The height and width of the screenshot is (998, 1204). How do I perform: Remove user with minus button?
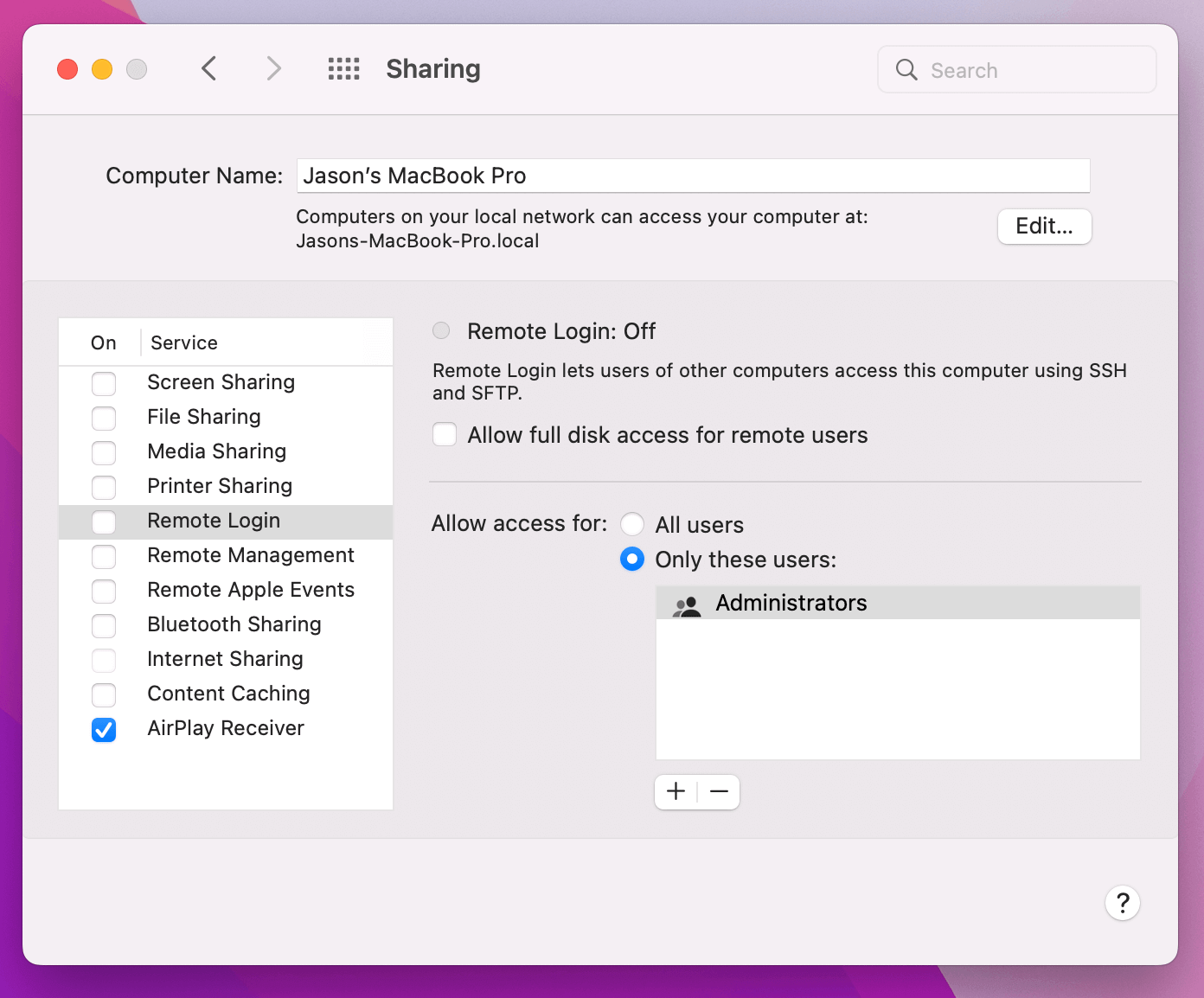click(719, 791)
